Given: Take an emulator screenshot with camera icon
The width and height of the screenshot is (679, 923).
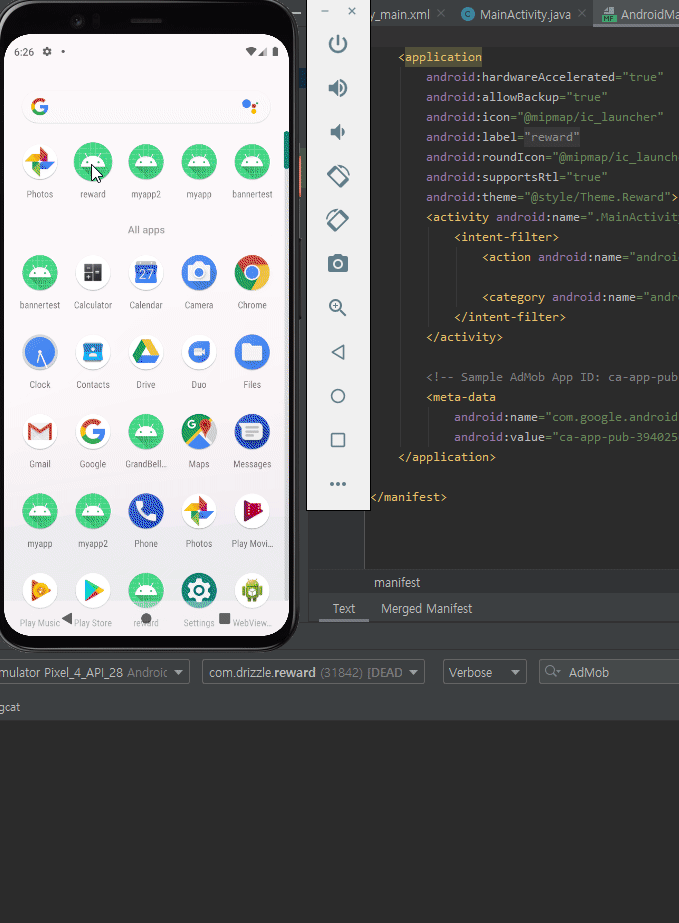Looking at the screenshot, I should 338,263.
